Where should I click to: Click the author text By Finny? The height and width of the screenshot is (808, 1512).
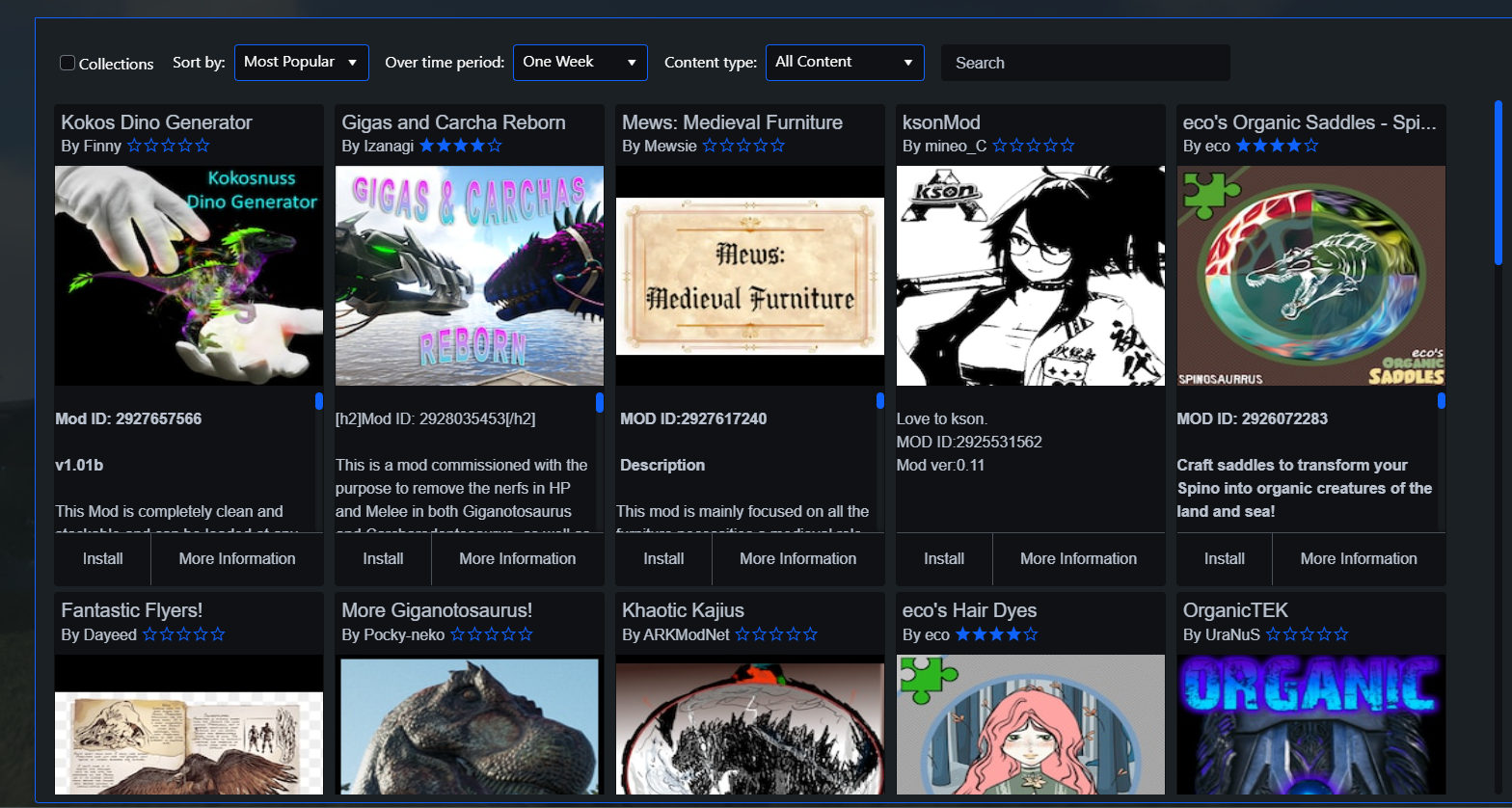click(92, 147)
